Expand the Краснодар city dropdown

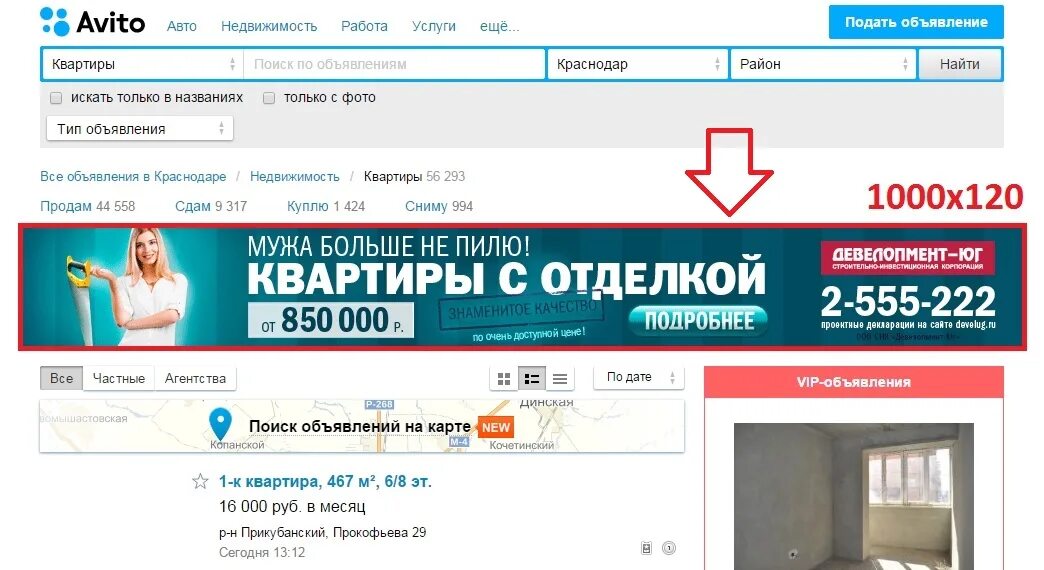(637, 64)
